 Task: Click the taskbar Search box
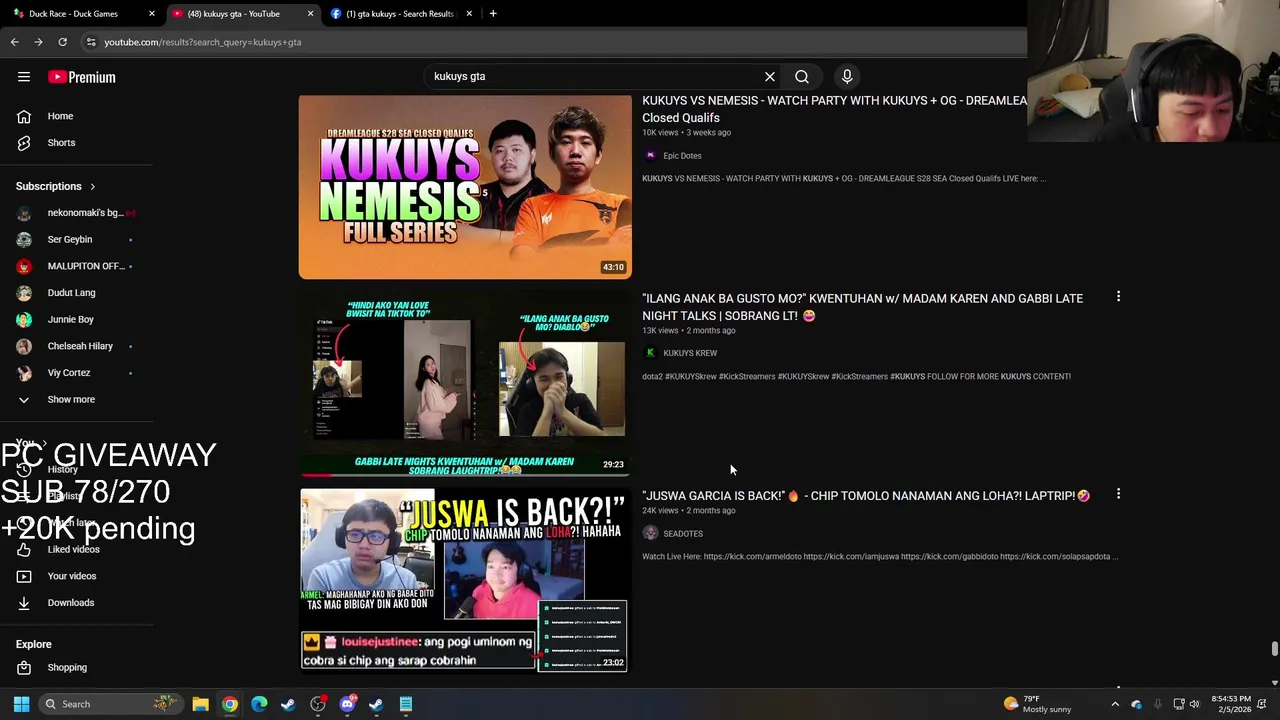[x=110, y=704]
